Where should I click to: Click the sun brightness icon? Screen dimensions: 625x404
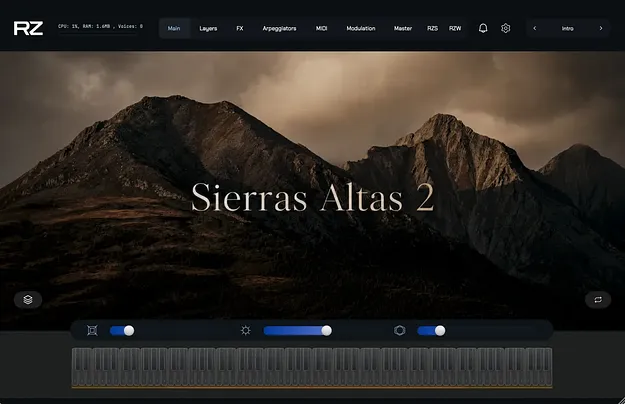[x=246, y=330]
